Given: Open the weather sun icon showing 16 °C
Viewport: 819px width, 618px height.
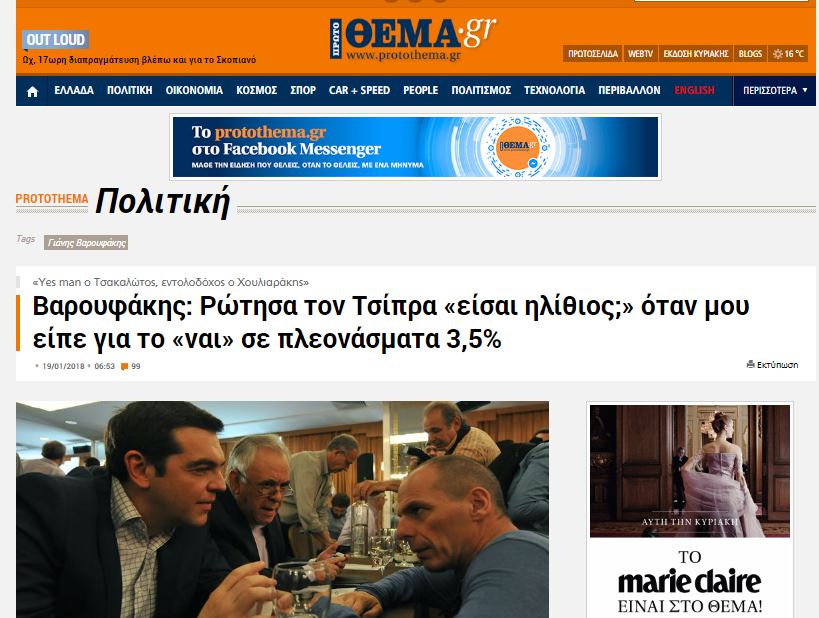Looking at the screenshot, I should point(778,54).
